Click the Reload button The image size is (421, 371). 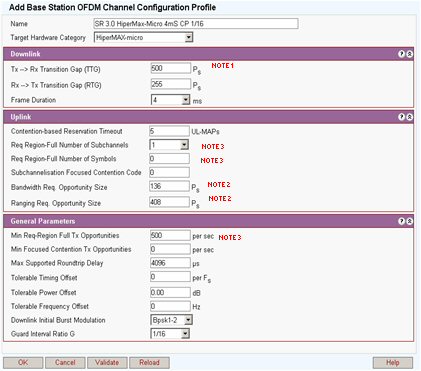pyautogui.click(x=149, y=362)
